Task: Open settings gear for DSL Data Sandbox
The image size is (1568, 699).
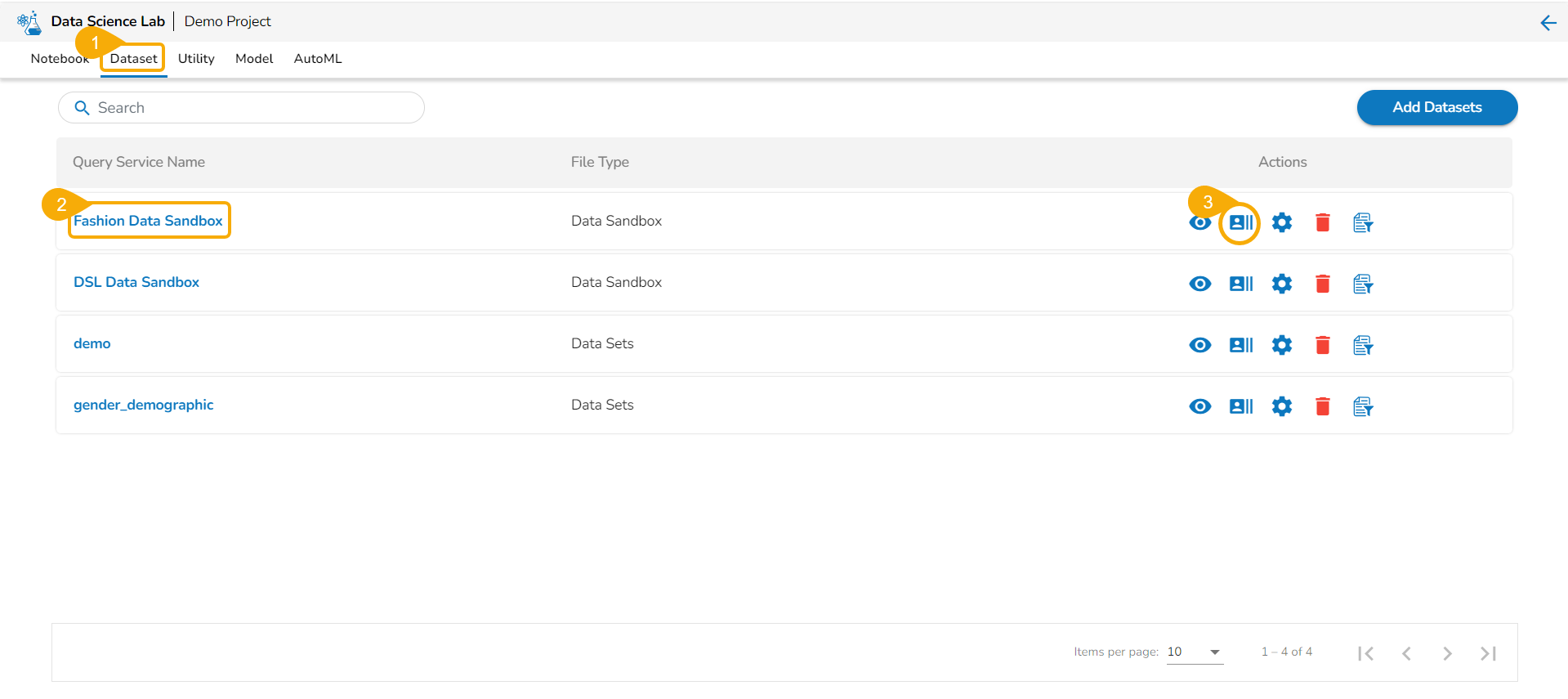Action: 1281,284
